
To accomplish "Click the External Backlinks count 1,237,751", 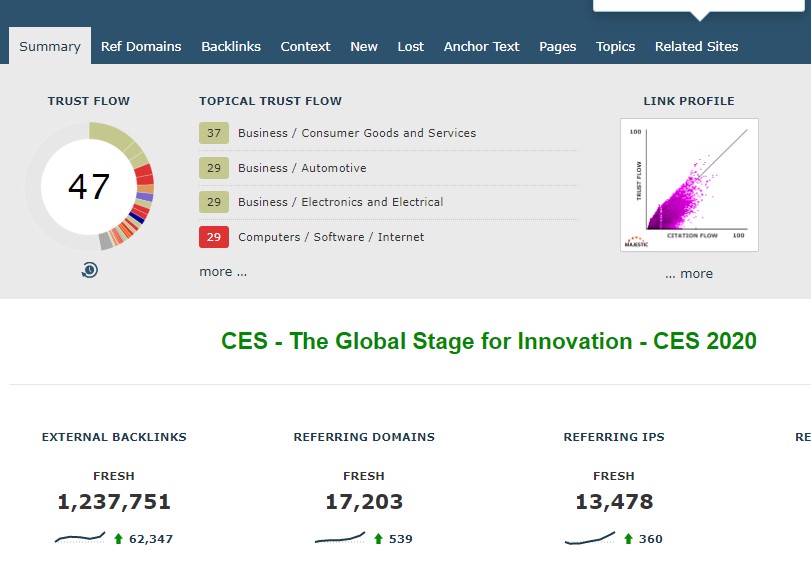I will [x=114, y=502].
